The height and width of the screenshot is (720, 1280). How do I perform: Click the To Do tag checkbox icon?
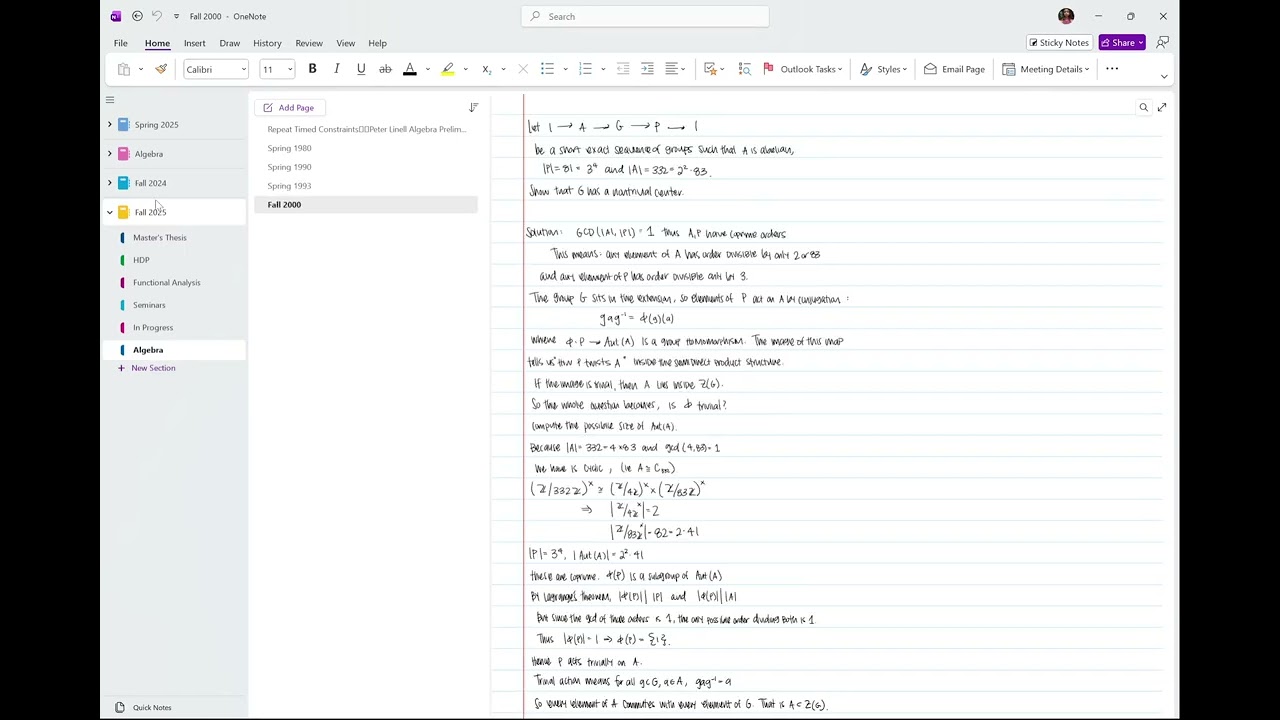point(712,69)
